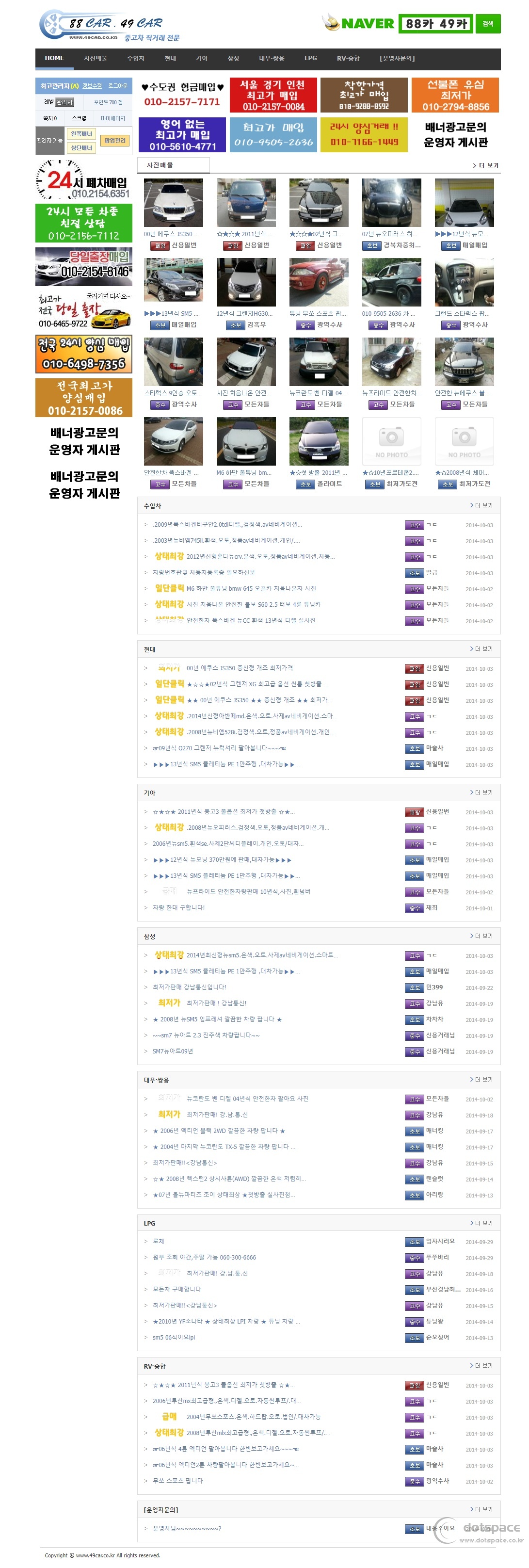The image size is (529, 1568).
Task: Click the NAVER logo beside the search box
Action: (x=357, y=23)
